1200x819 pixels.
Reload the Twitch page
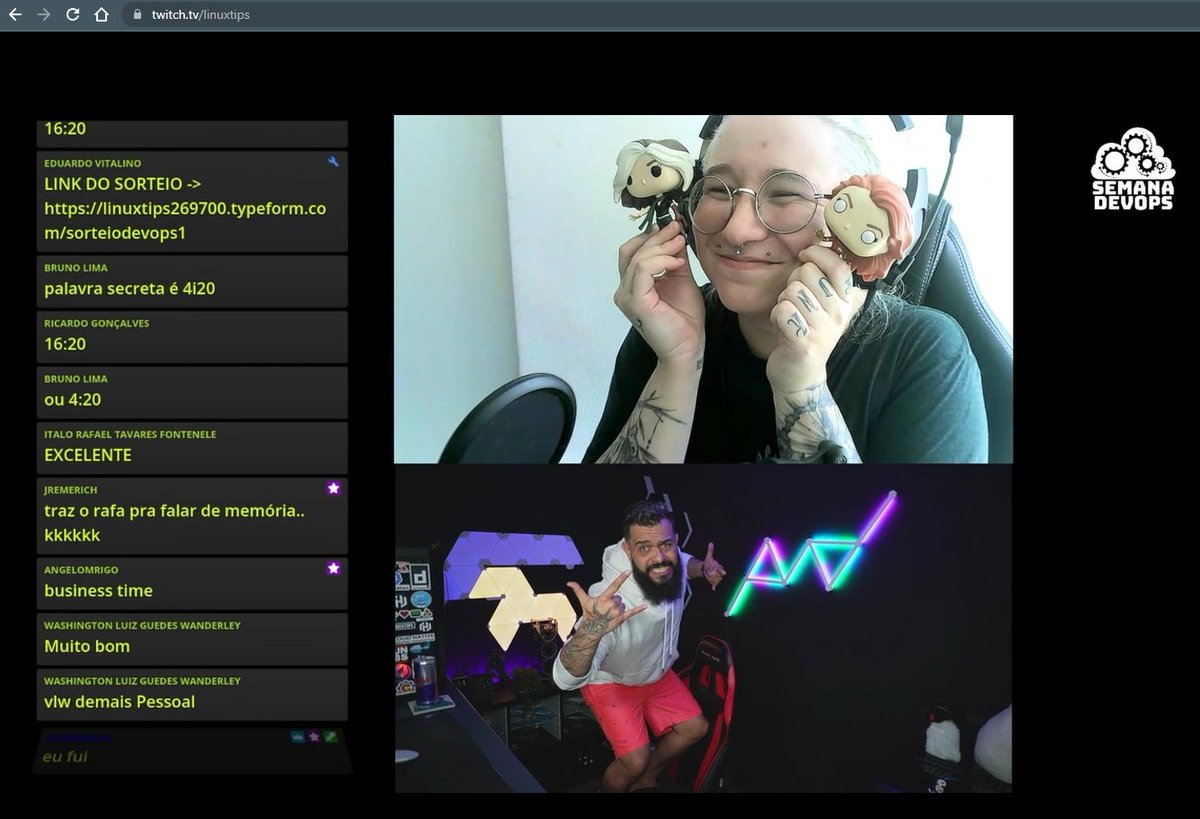pyautogui.click(x=72, y=15)
